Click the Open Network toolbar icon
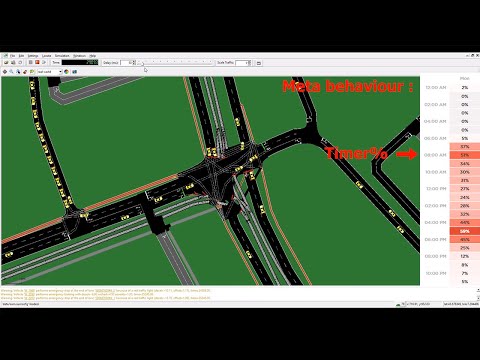The height and width of the screenshot is (360, 480). point(13,62)
